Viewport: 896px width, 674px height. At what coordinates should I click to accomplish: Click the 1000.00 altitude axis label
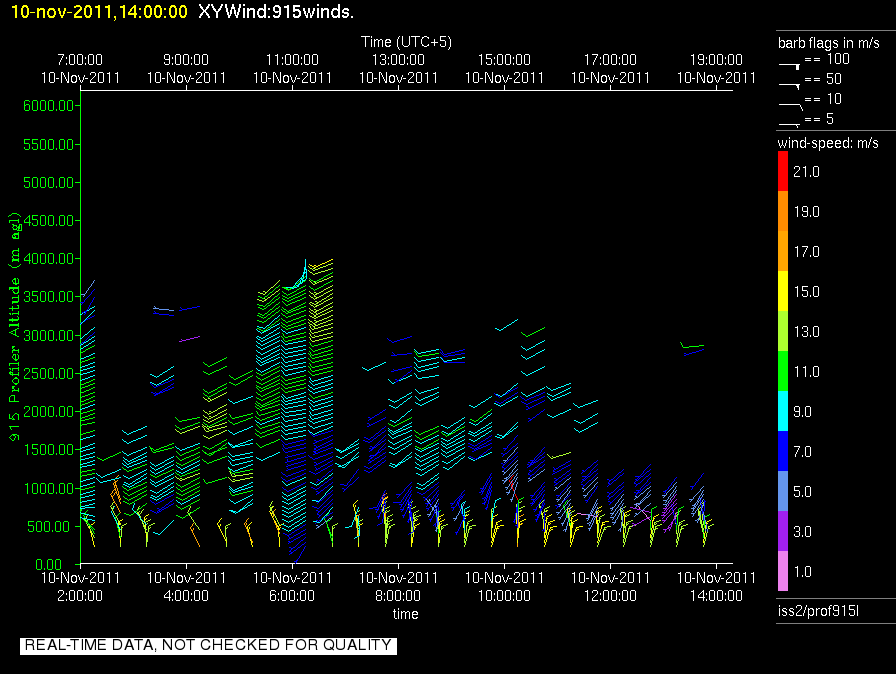pos(49,488)
